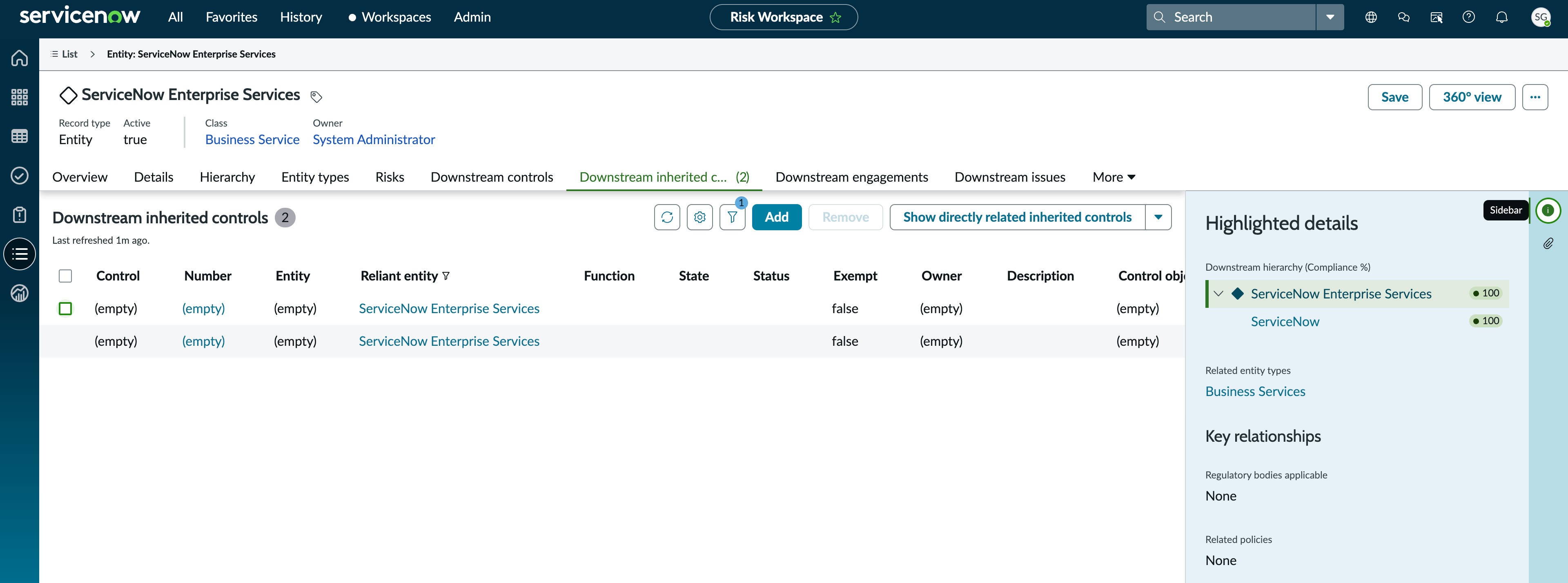Open the dashboard chart sidebar icon
The height and width of the screenshot is (583, 1568).
coord(20,293)
